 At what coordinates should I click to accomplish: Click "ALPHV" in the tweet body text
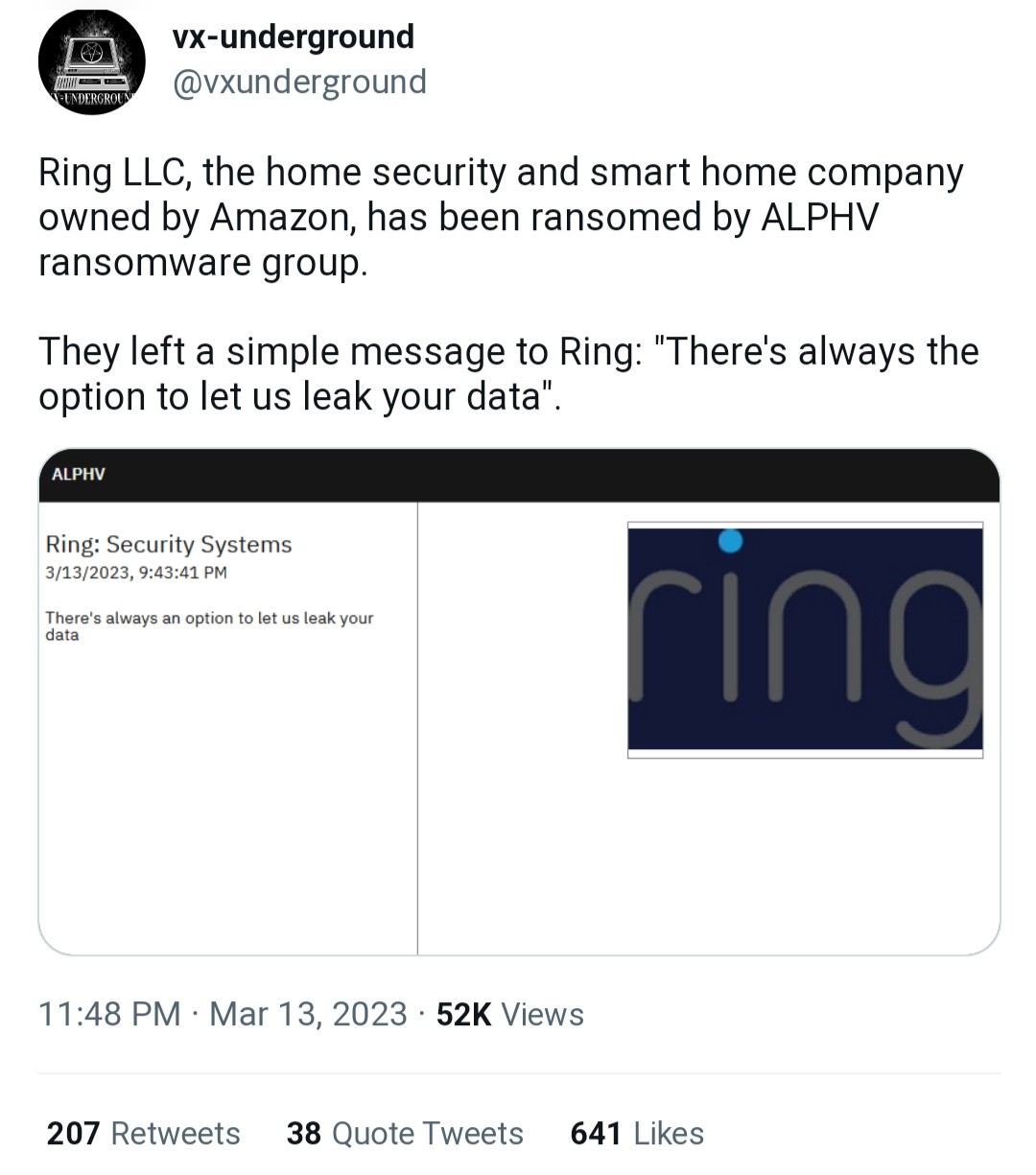pos(818,218)
